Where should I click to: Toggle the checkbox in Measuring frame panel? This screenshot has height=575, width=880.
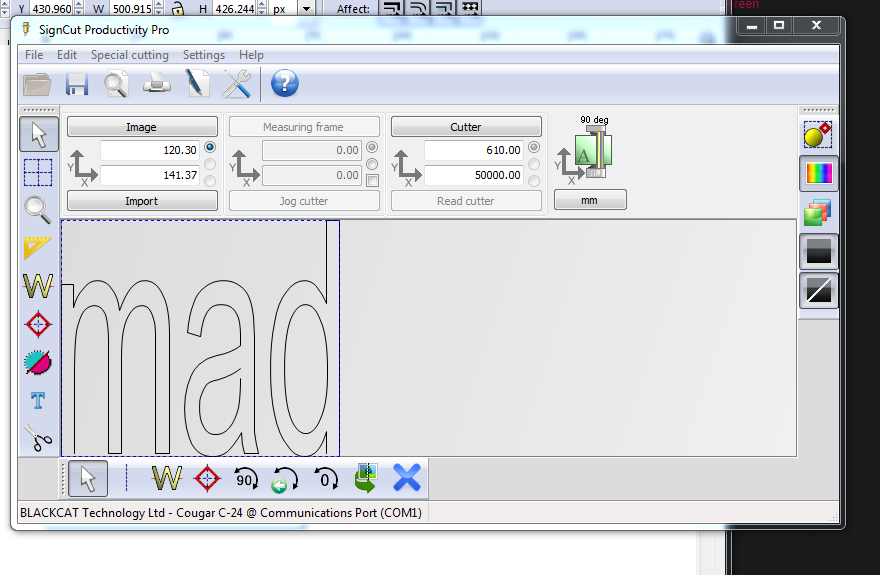pos(372,181)
